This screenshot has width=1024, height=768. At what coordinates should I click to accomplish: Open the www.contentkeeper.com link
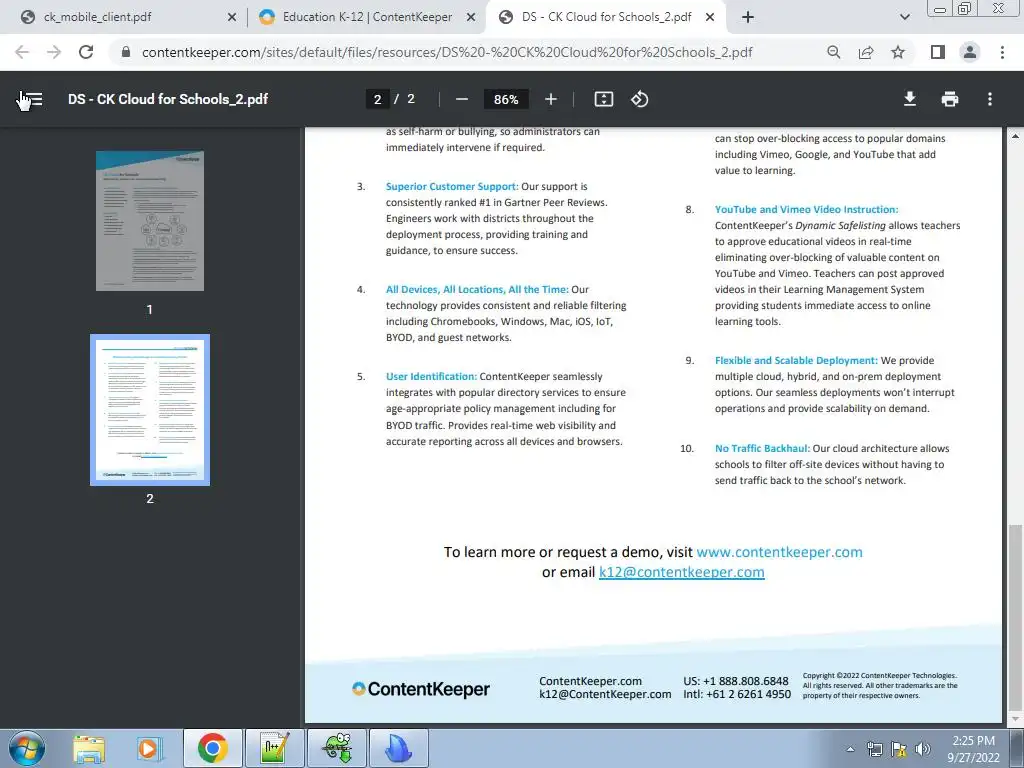click(779, 552)
